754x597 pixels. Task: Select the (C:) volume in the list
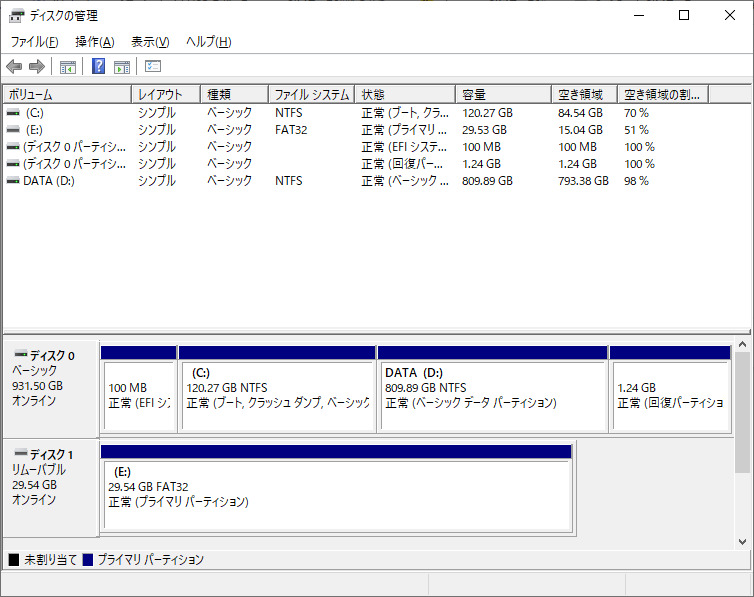coord(34,113)
